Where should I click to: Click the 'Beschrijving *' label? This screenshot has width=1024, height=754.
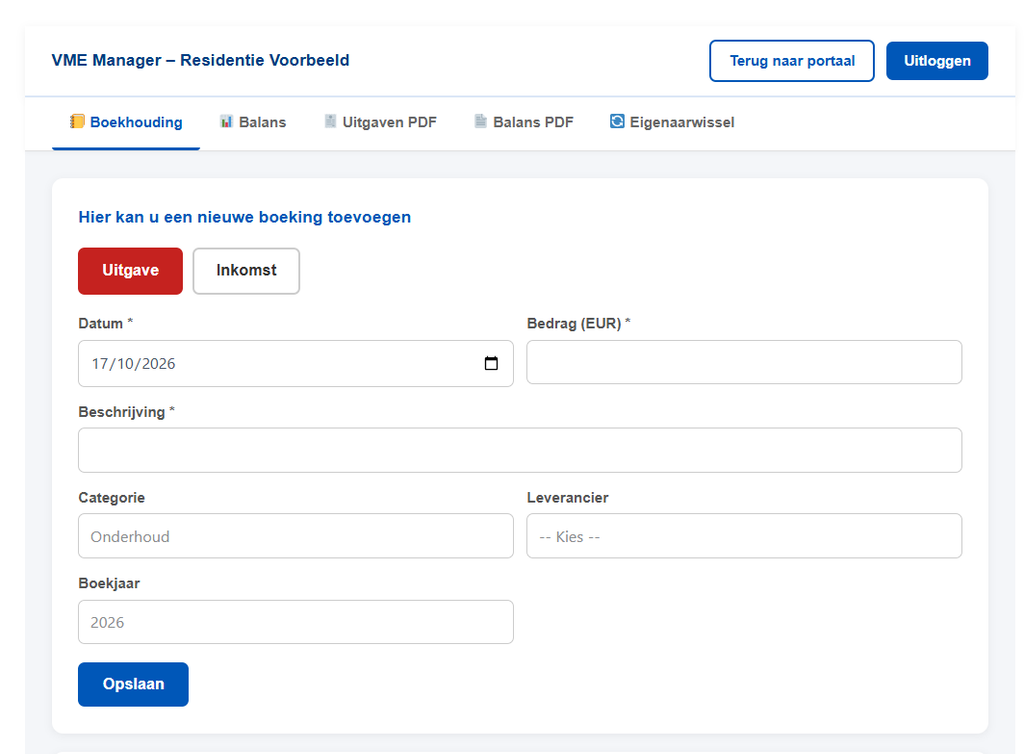(127, 412)
